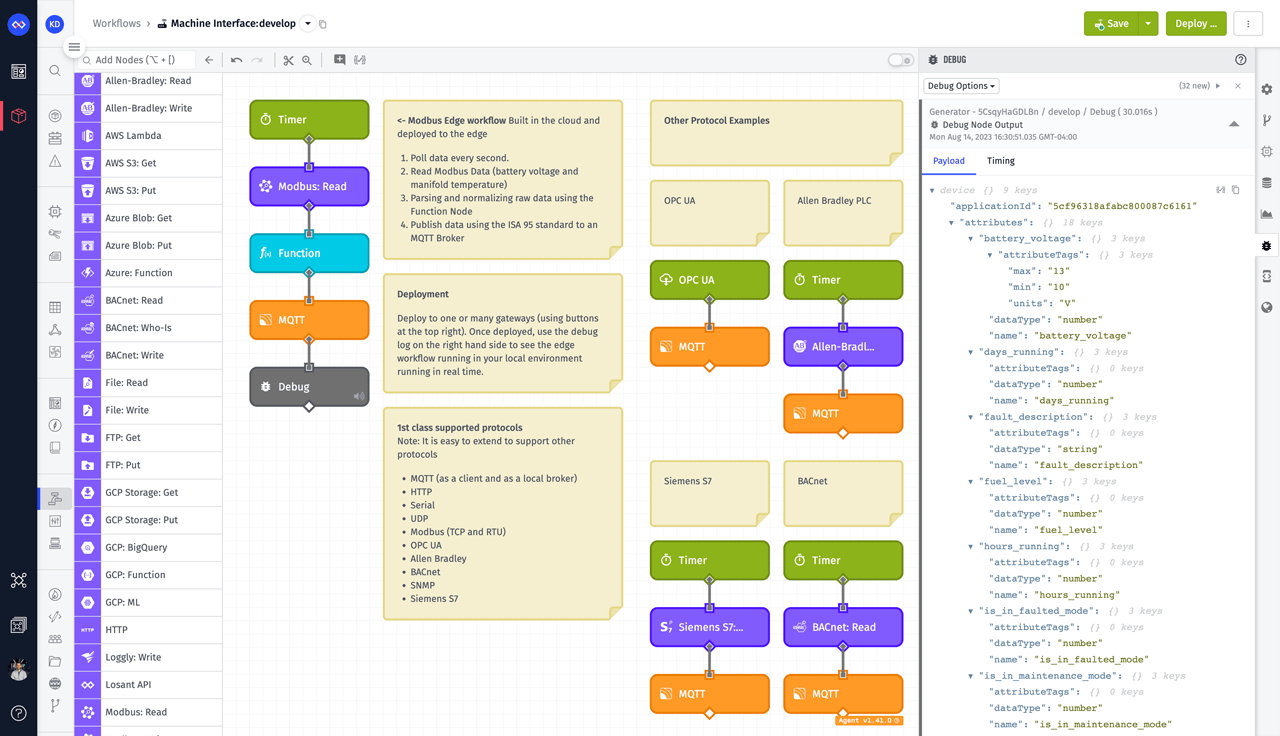Open the help question mark in Debug header

click(x=1241, y=60)
